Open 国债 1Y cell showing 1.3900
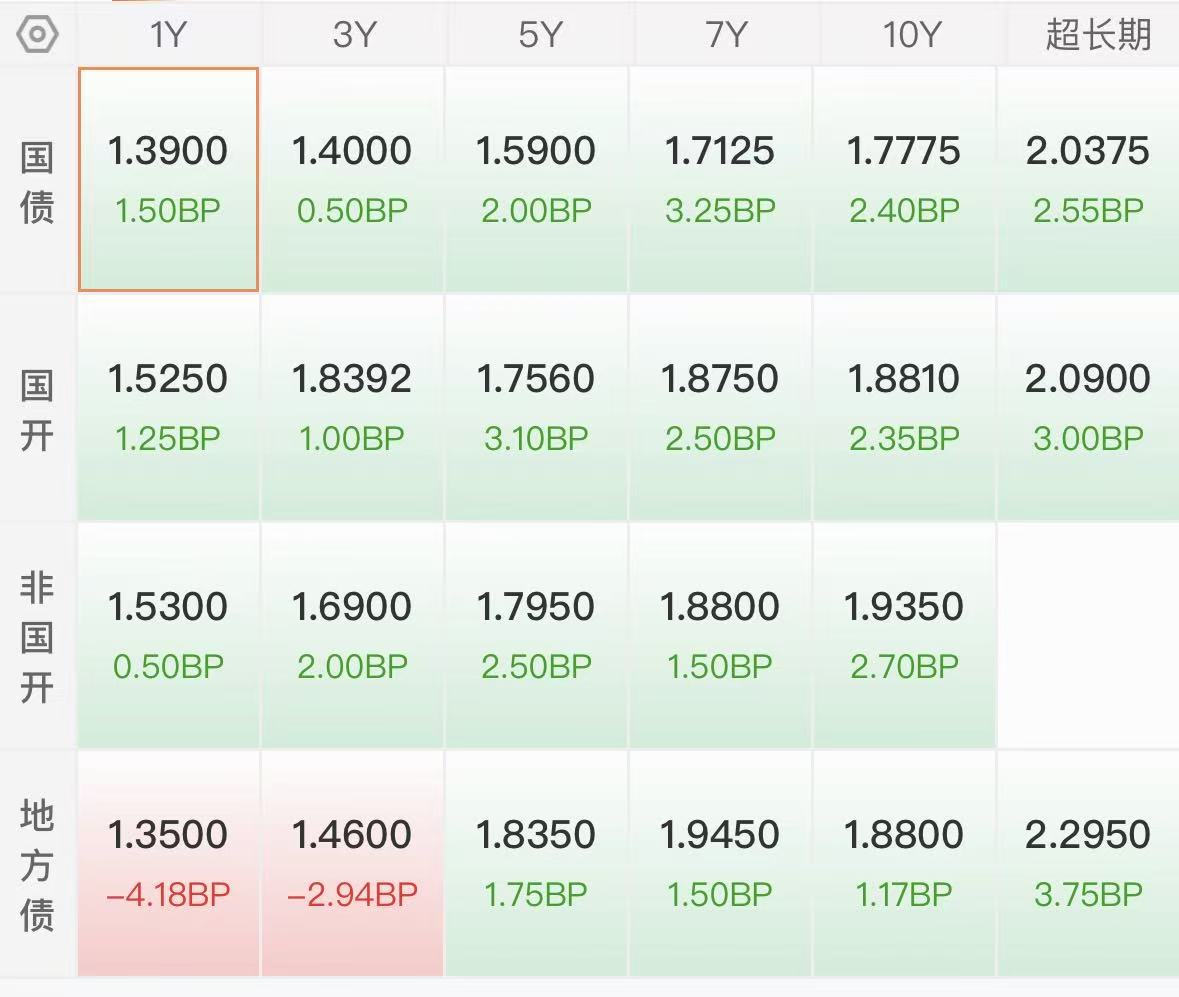 pyautogui.click(x=168, y=179)
